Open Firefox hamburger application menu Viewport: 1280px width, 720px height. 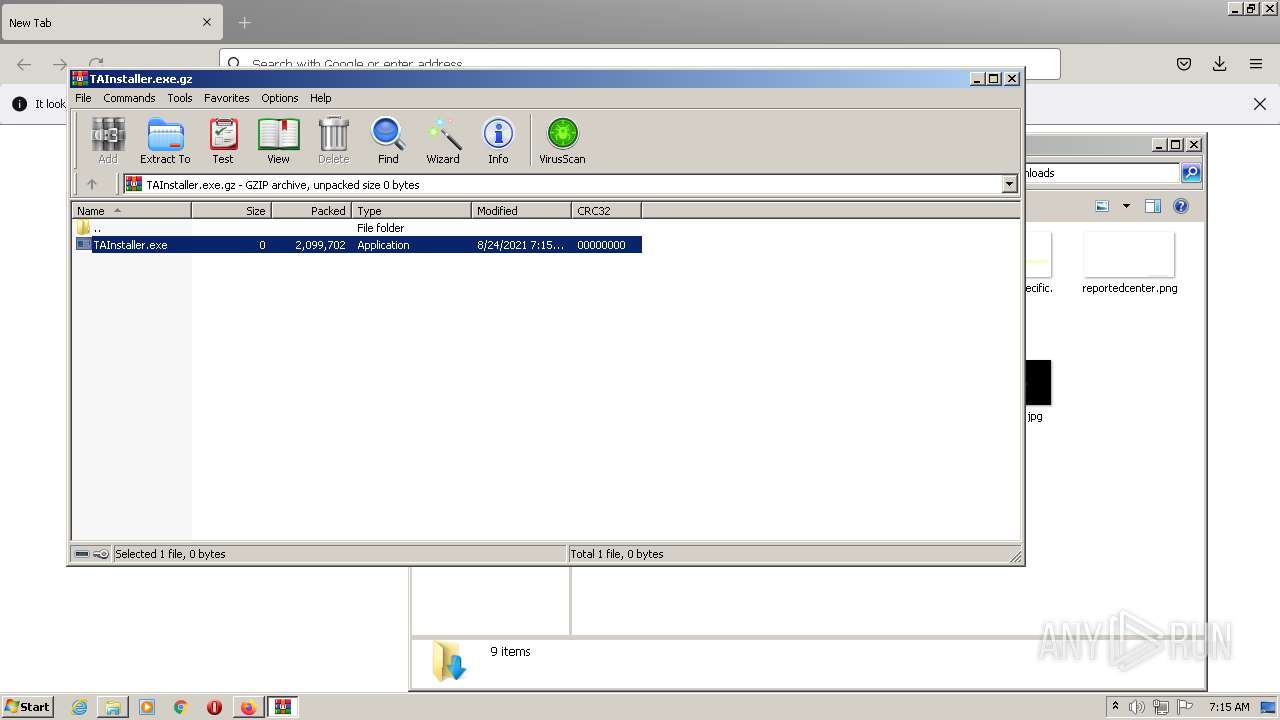tap(1256, 64)
